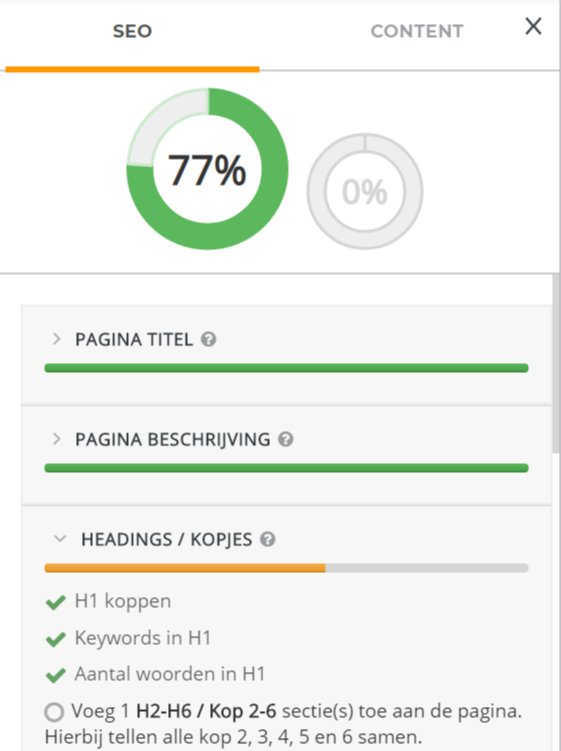Collapse the Headings / Kopjes section chevron
This screenshot has width=561, height=751.
click(x=60, y=538)
